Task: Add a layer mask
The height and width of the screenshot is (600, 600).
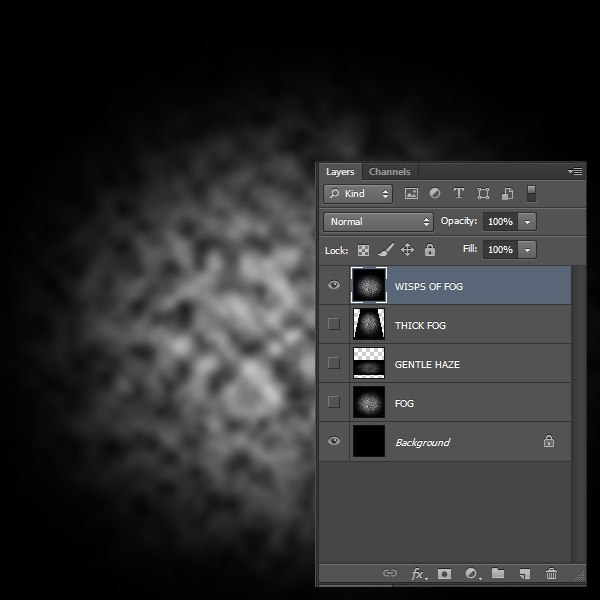Action: click(444, 574)
